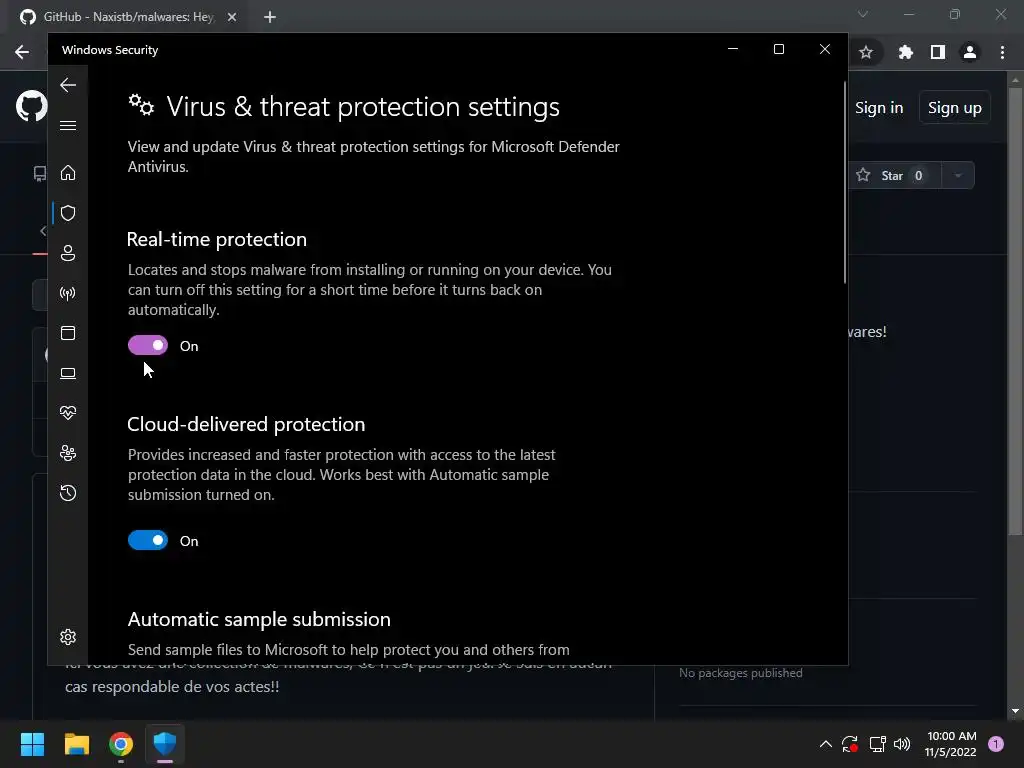Click Sign up on GitHub page
Screen dimensions: 1024x768
pos(955,108)
